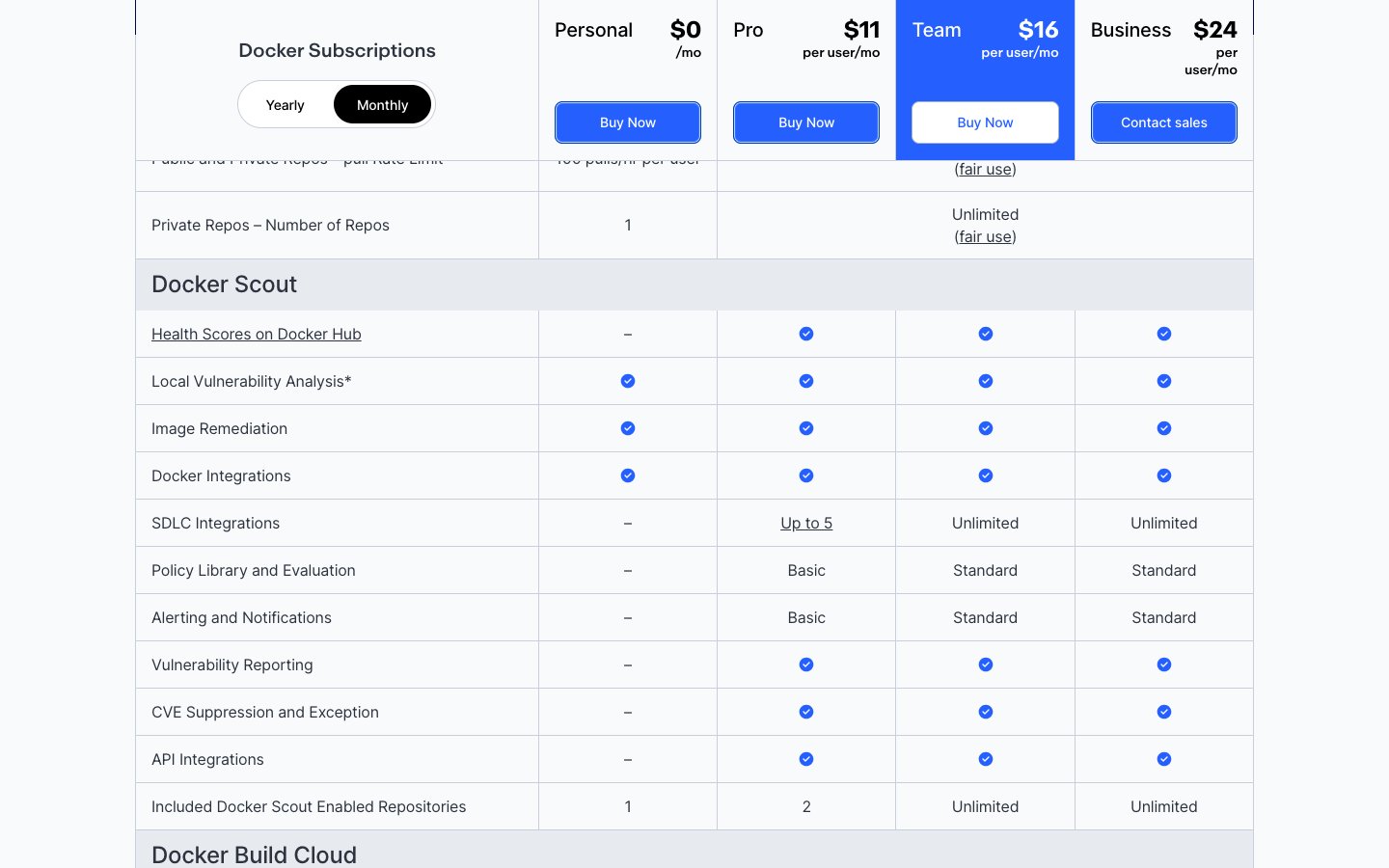Image resolution: width=1389 pixels, height=868 pixels.
Task: Switch billing to Yearly
Action: click(285, 105)
